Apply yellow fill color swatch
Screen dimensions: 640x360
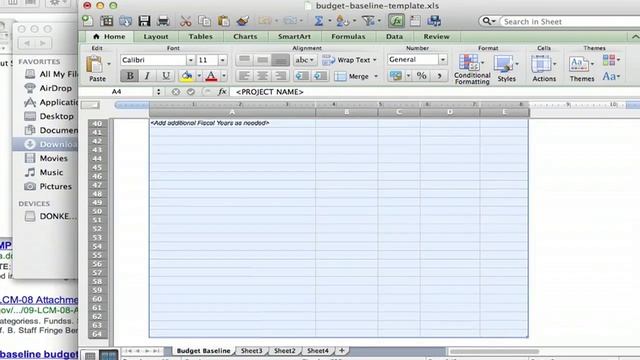point(187,76)
